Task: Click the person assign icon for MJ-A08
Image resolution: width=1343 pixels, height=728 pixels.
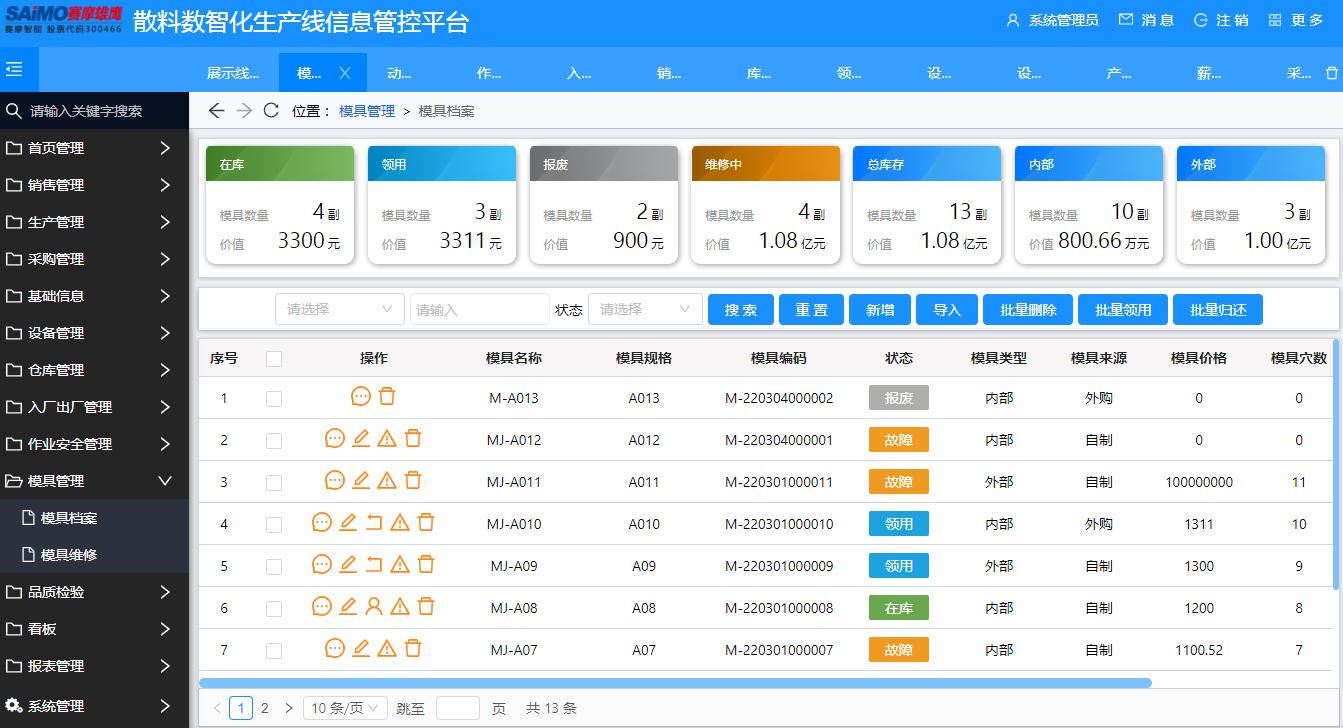Action: click(373, 606)
